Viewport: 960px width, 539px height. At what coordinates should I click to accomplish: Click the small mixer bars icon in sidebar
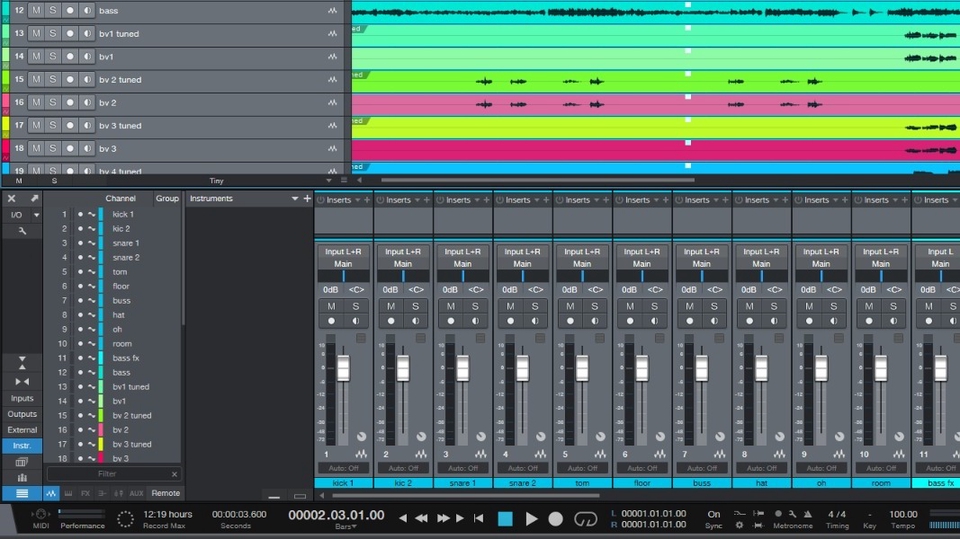pos(22,478)
